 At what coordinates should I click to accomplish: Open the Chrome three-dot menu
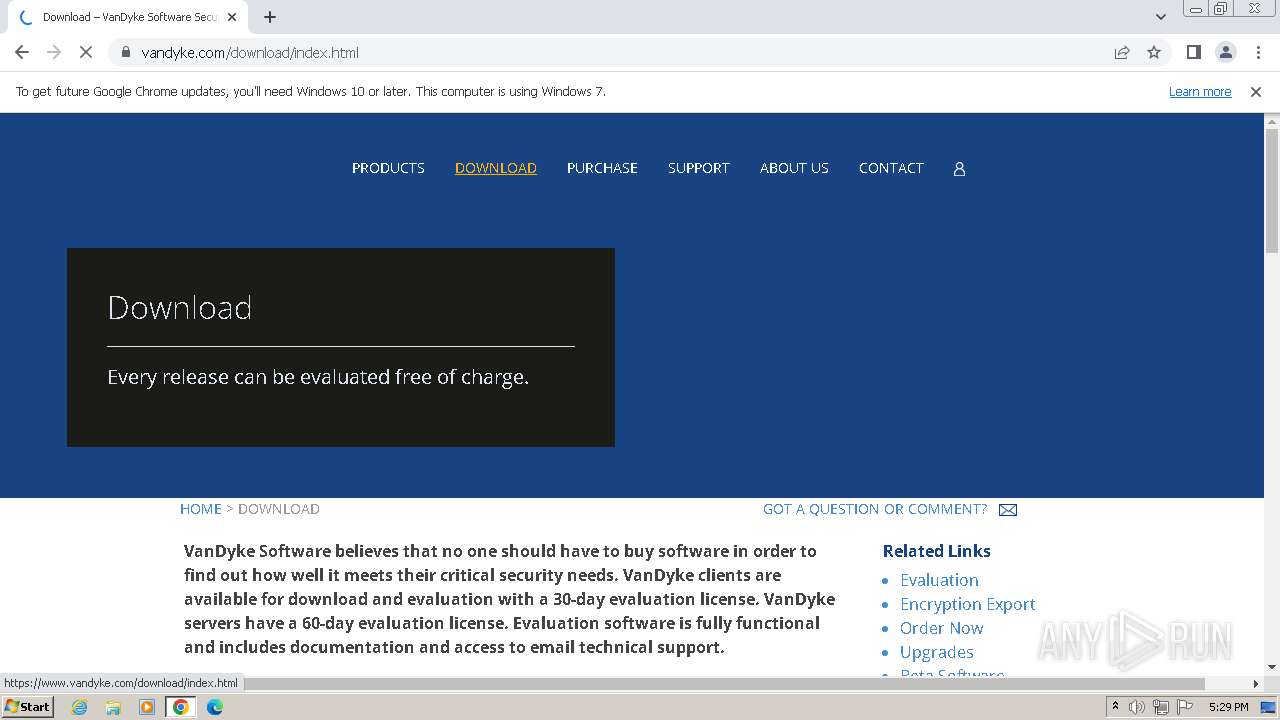tap(1258, 52)
